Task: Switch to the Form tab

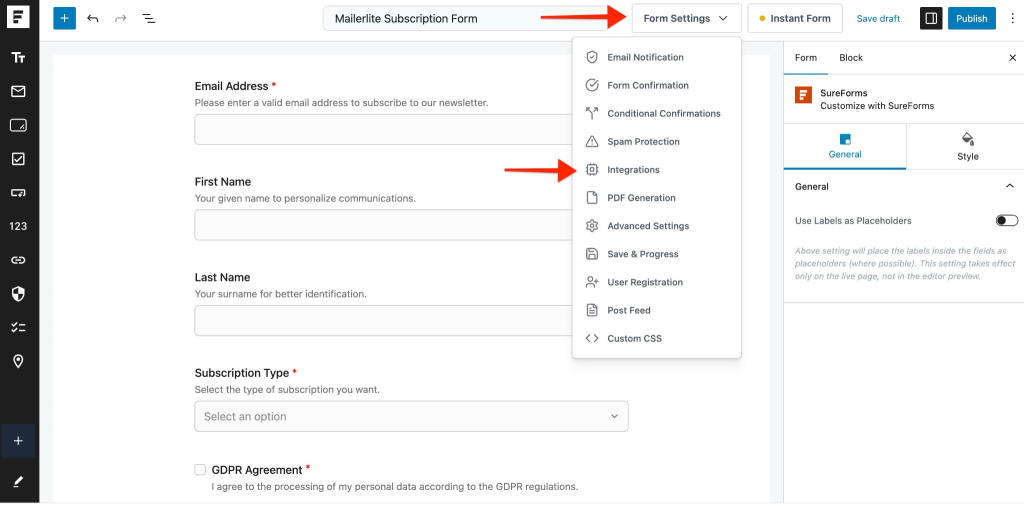Action: tap(805, 57)
